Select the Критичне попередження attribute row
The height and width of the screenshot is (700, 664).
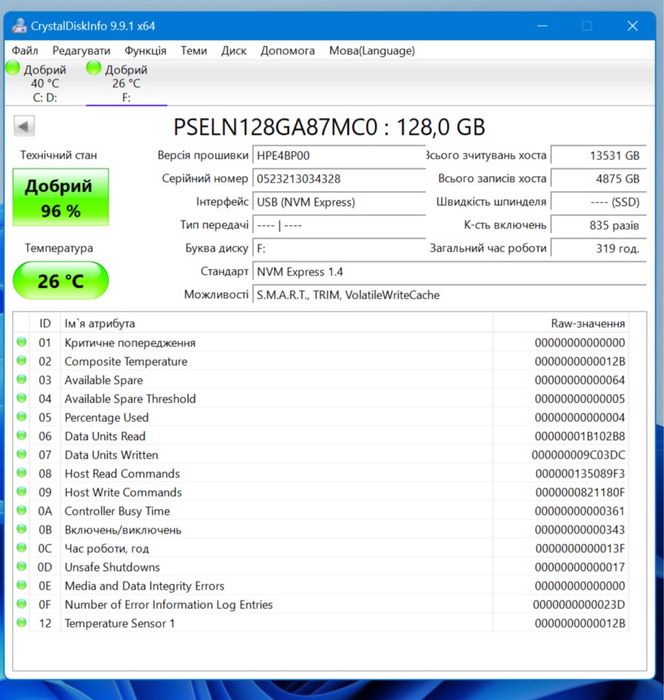pos(321,342)
